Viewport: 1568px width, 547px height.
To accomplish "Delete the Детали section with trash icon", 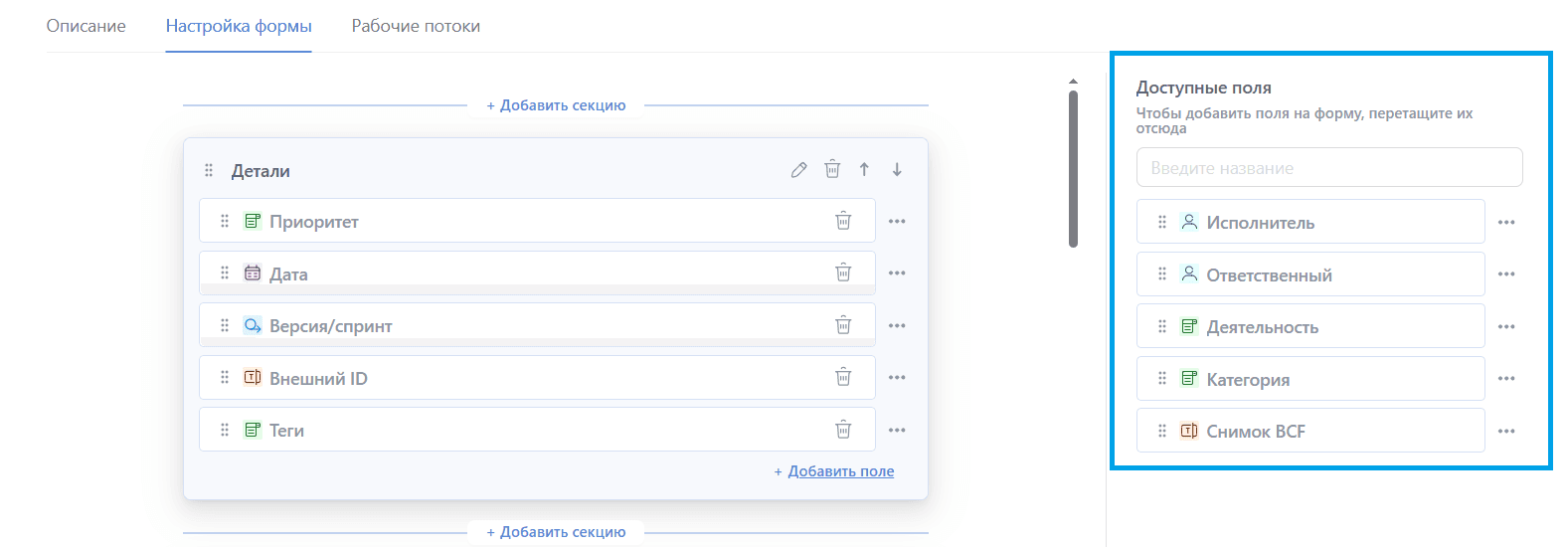I will tap(832, 170).
